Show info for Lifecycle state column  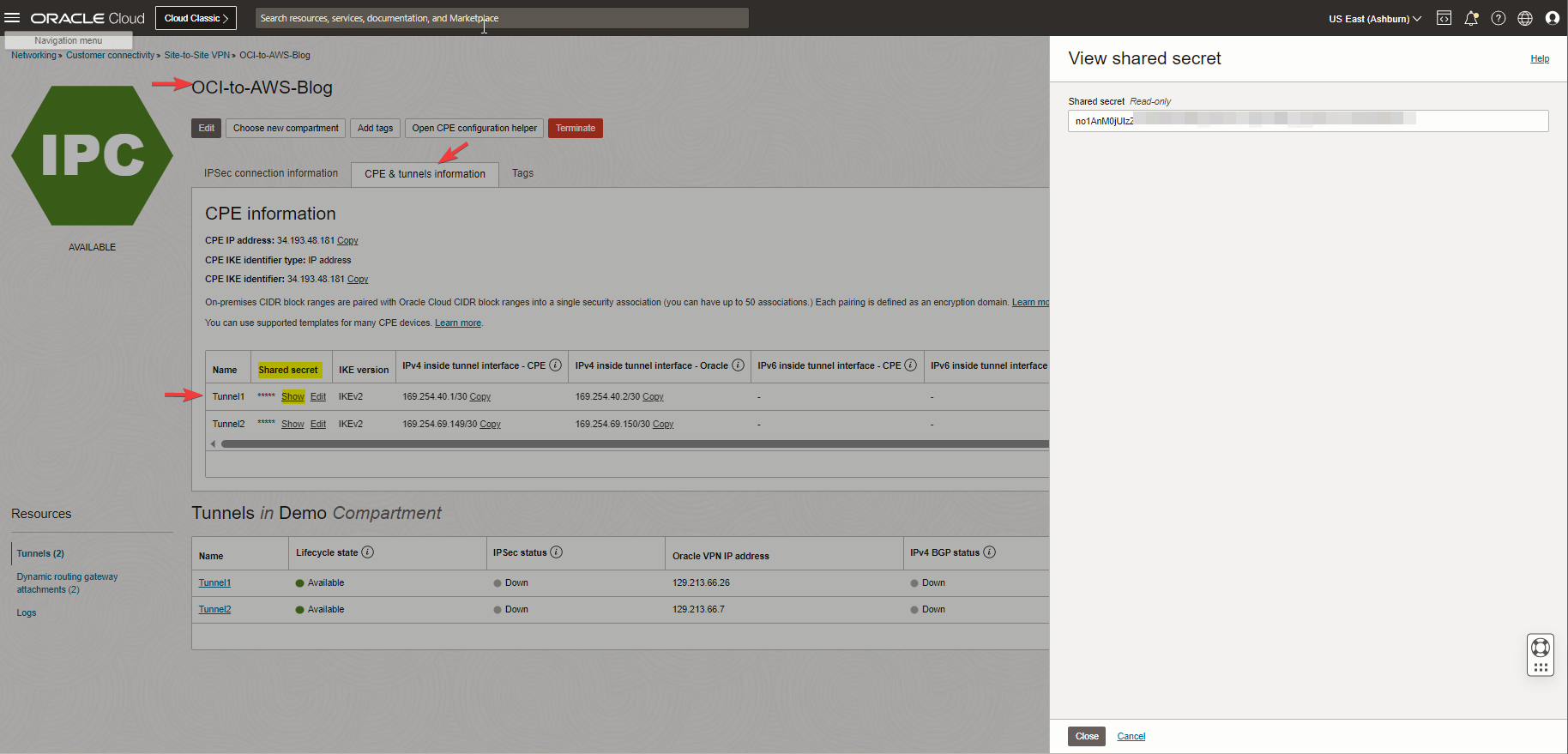368,552
